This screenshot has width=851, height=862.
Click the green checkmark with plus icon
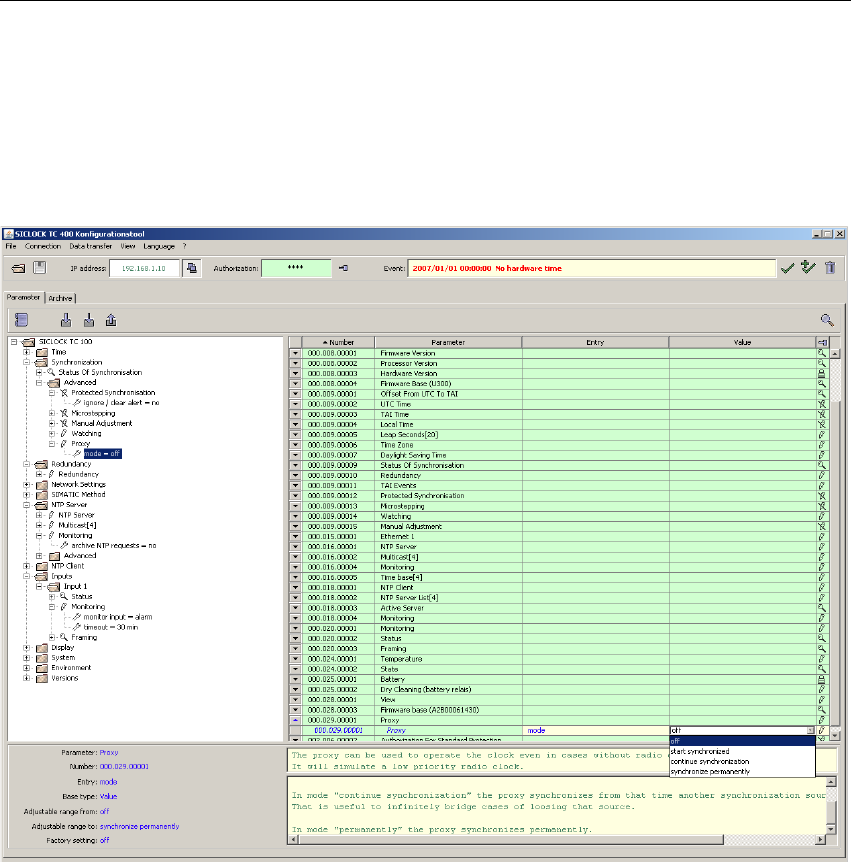point(808,268)
